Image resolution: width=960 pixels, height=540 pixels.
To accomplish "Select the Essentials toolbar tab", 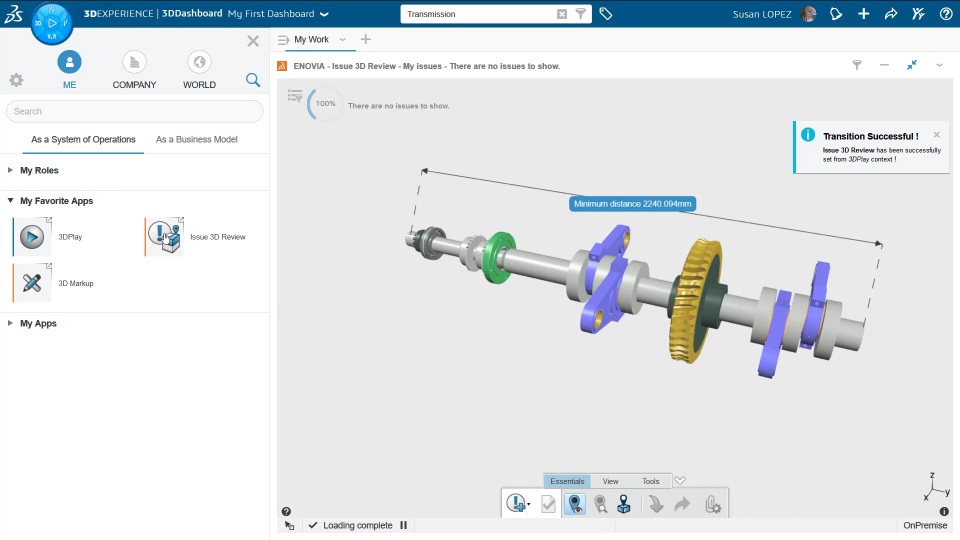I will [x=567, y=481].
